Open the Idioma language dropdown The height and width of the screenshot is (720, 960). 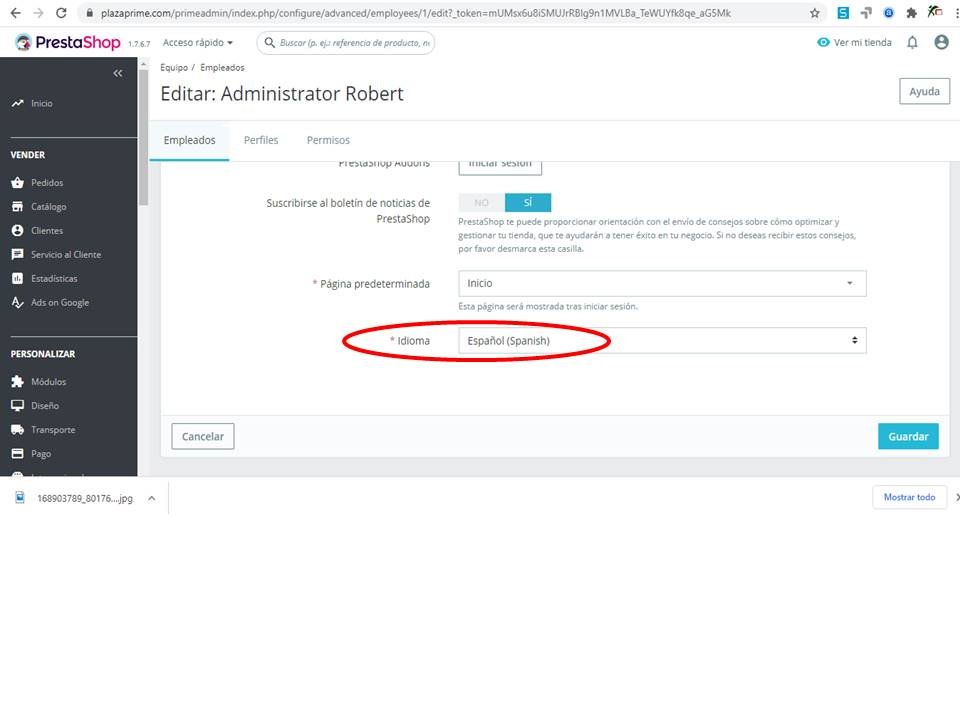click(x=662, y=340)
